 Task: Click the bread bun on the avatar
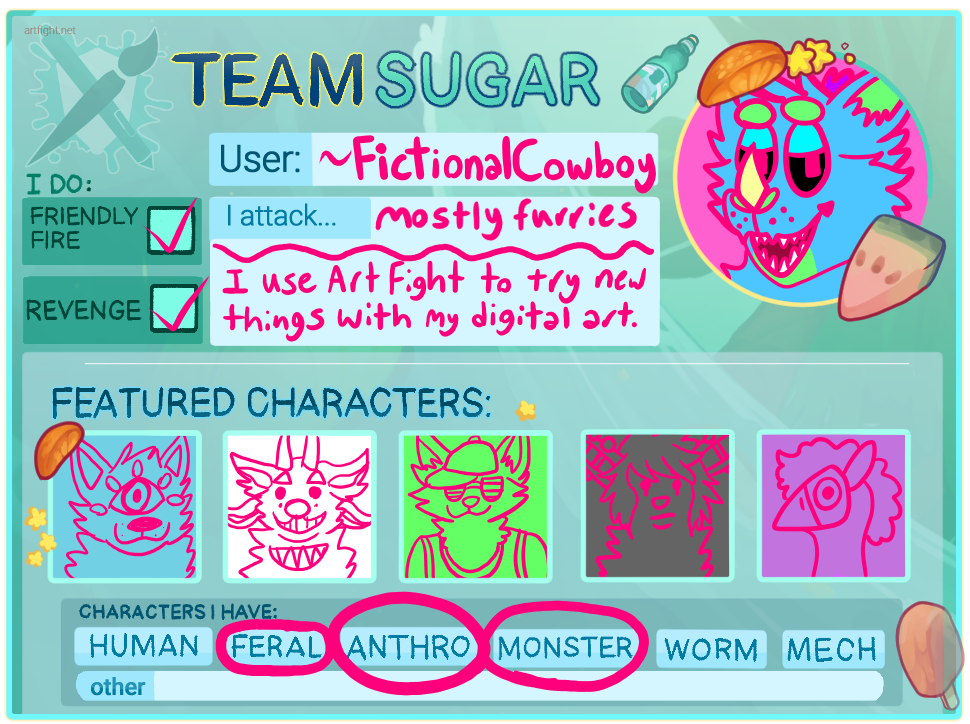point(742,71)
